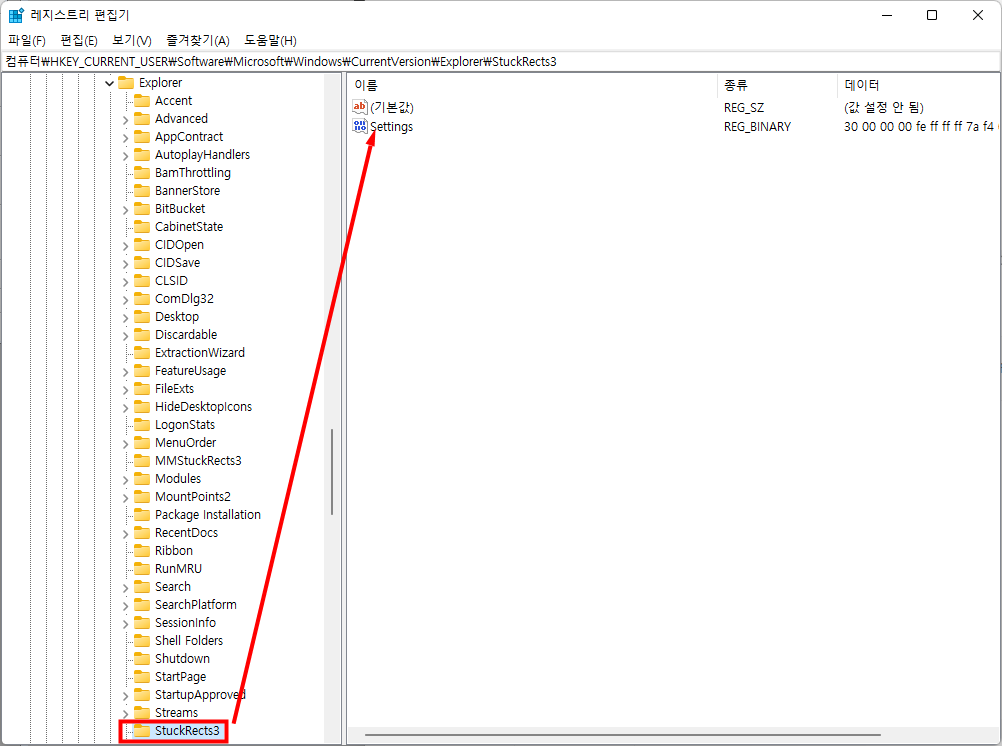
Task: Click the Desktop folder icon
Action: click(142, 316)
